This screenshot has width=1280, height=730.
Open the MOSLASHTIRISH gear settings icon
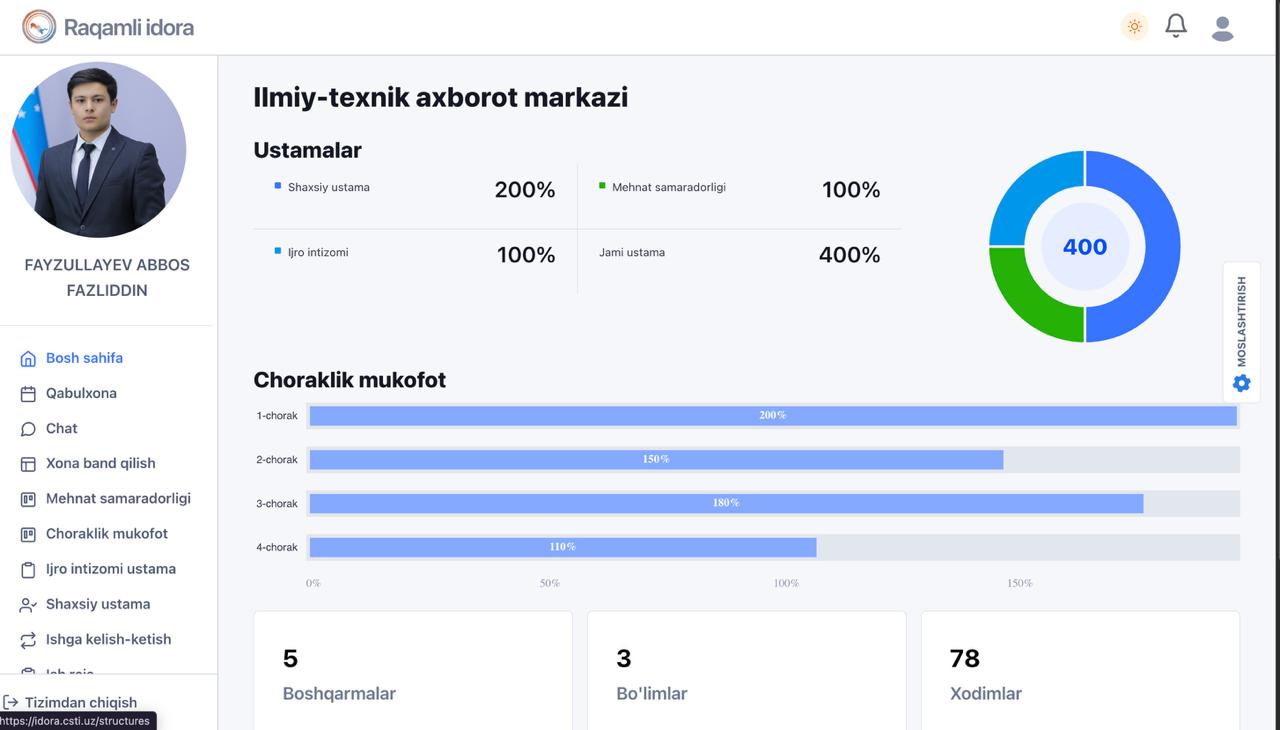[x=1240, y=383]
